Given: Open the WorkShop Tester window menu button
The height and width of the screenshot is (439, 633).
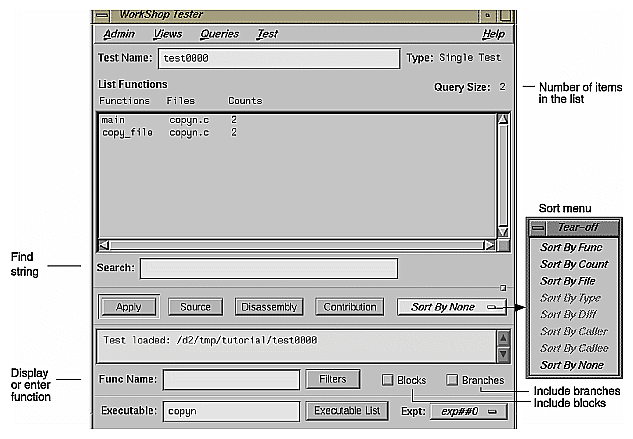Looking at the screenshot, I should 103,16.
